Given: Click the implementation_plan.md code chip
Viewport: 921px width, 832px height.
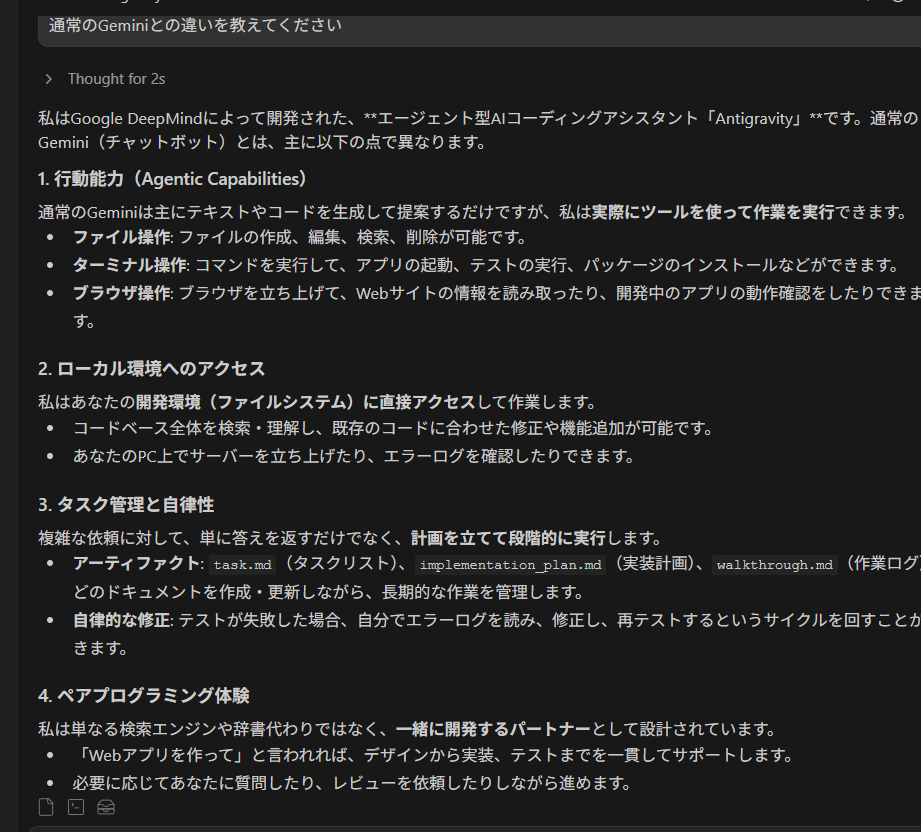Looking at the screenshot, I should pos(510,565).
